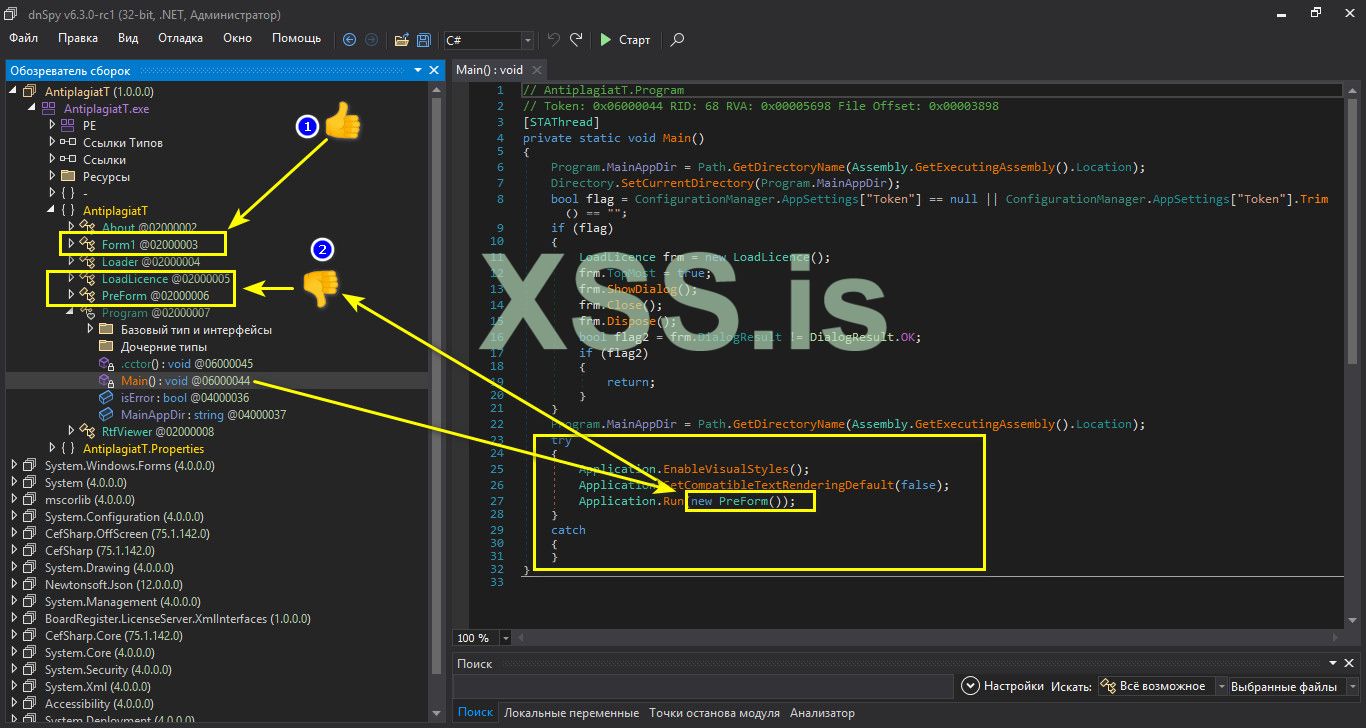This screenshot has width=1366, height=728.
Task: Open search with the magnifier icon
Action: coord(678,40)
